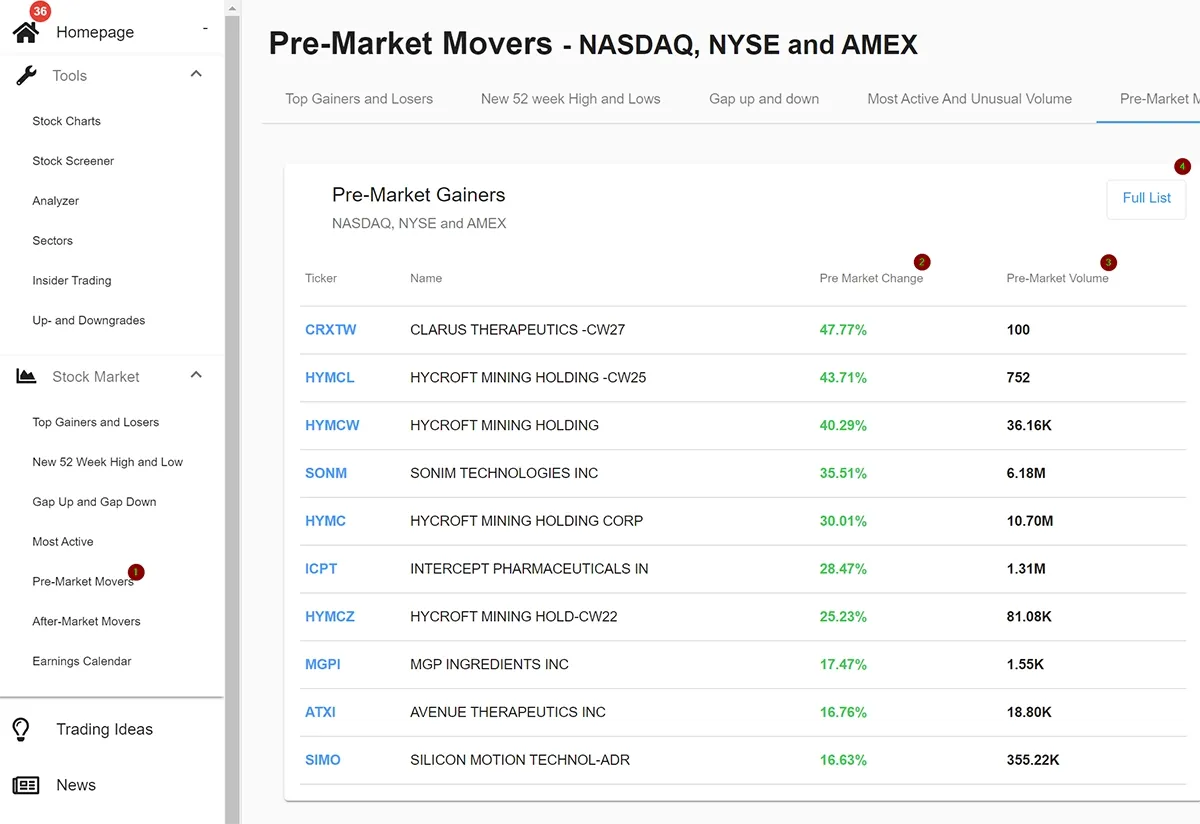Click the Homepage house icon
This screenshot has height=824, width=1200.
click(x=26, y=32)
